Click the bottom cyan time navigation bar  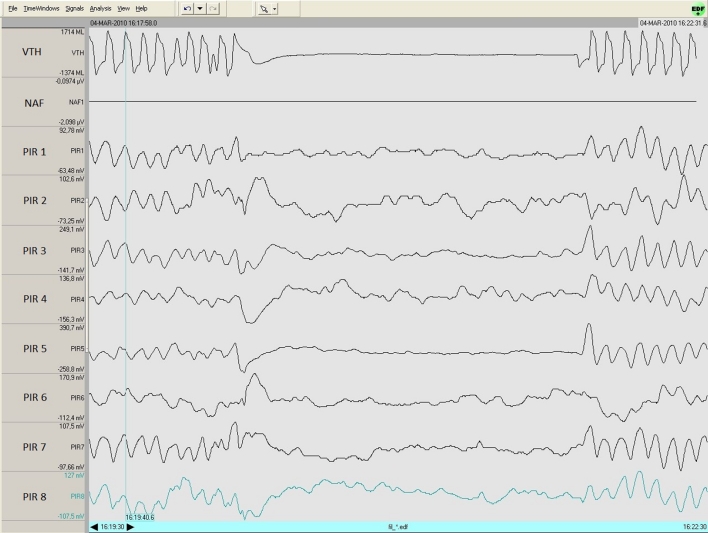click(400, 526)
